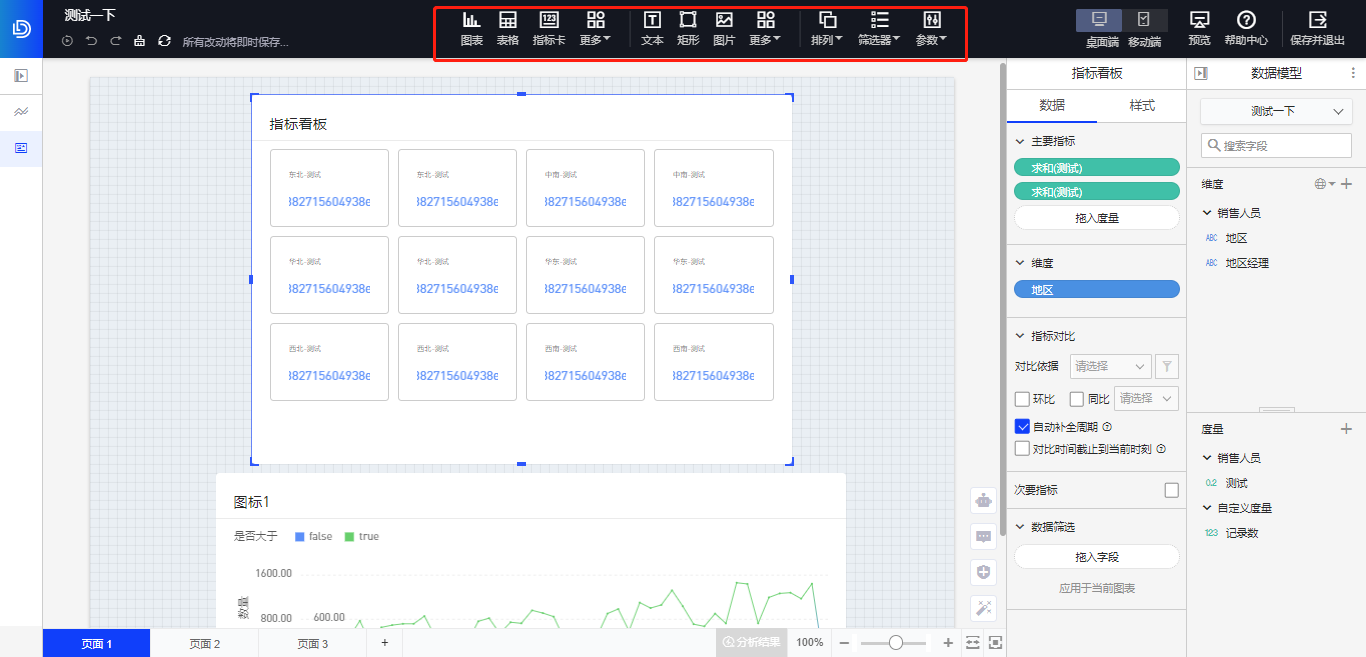
Task: Select the 表格 table tool
Action: point(508,28)
